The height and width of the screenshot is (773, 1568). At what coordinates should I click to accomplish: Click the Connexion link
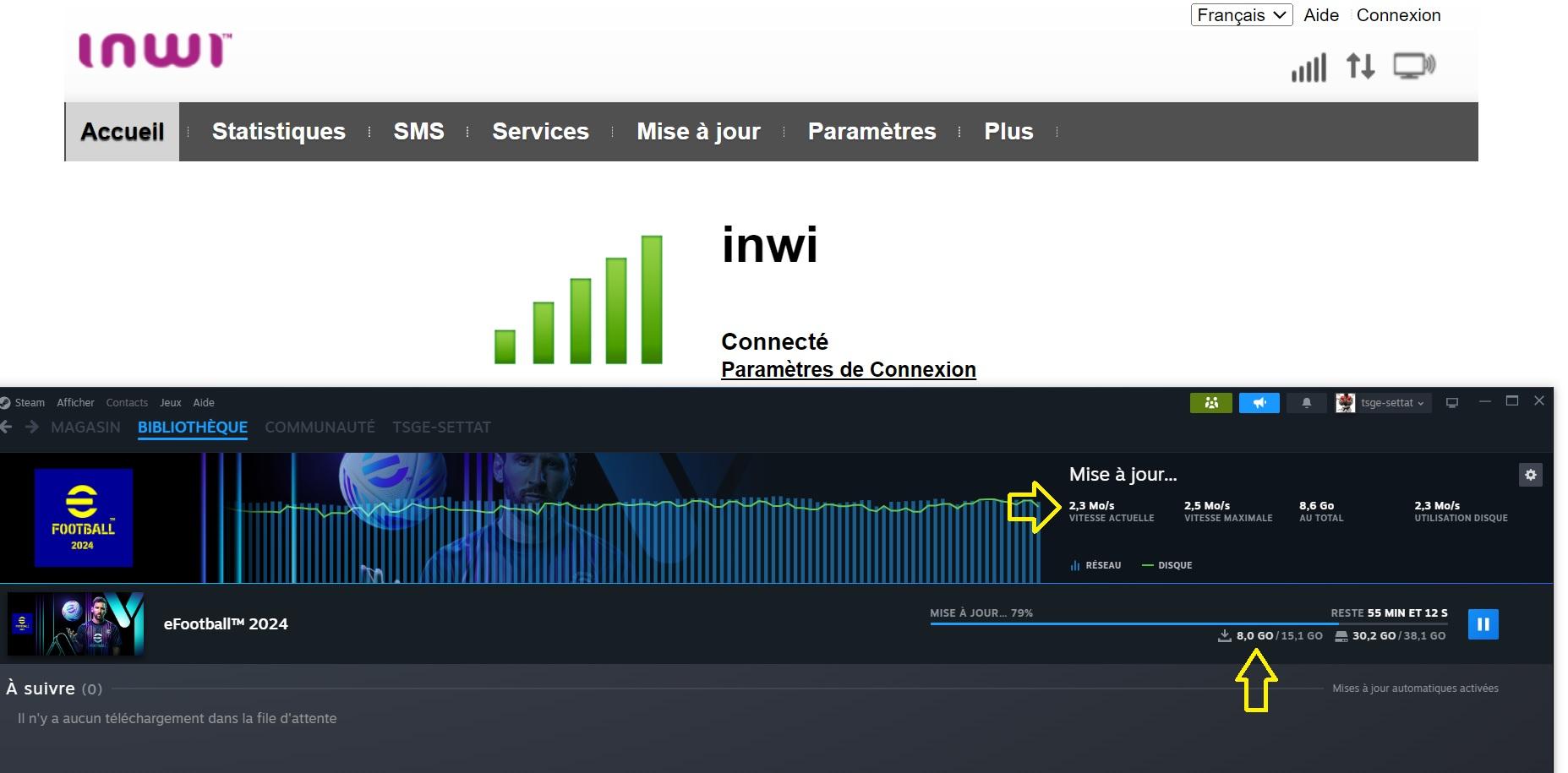(1398, 15)
